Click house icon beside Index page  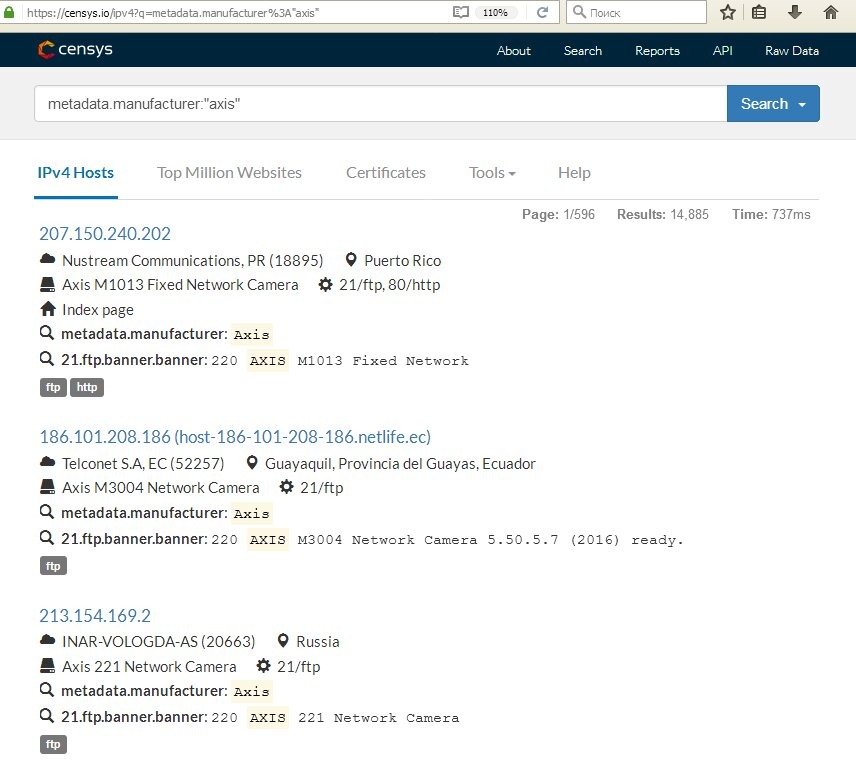48,309
